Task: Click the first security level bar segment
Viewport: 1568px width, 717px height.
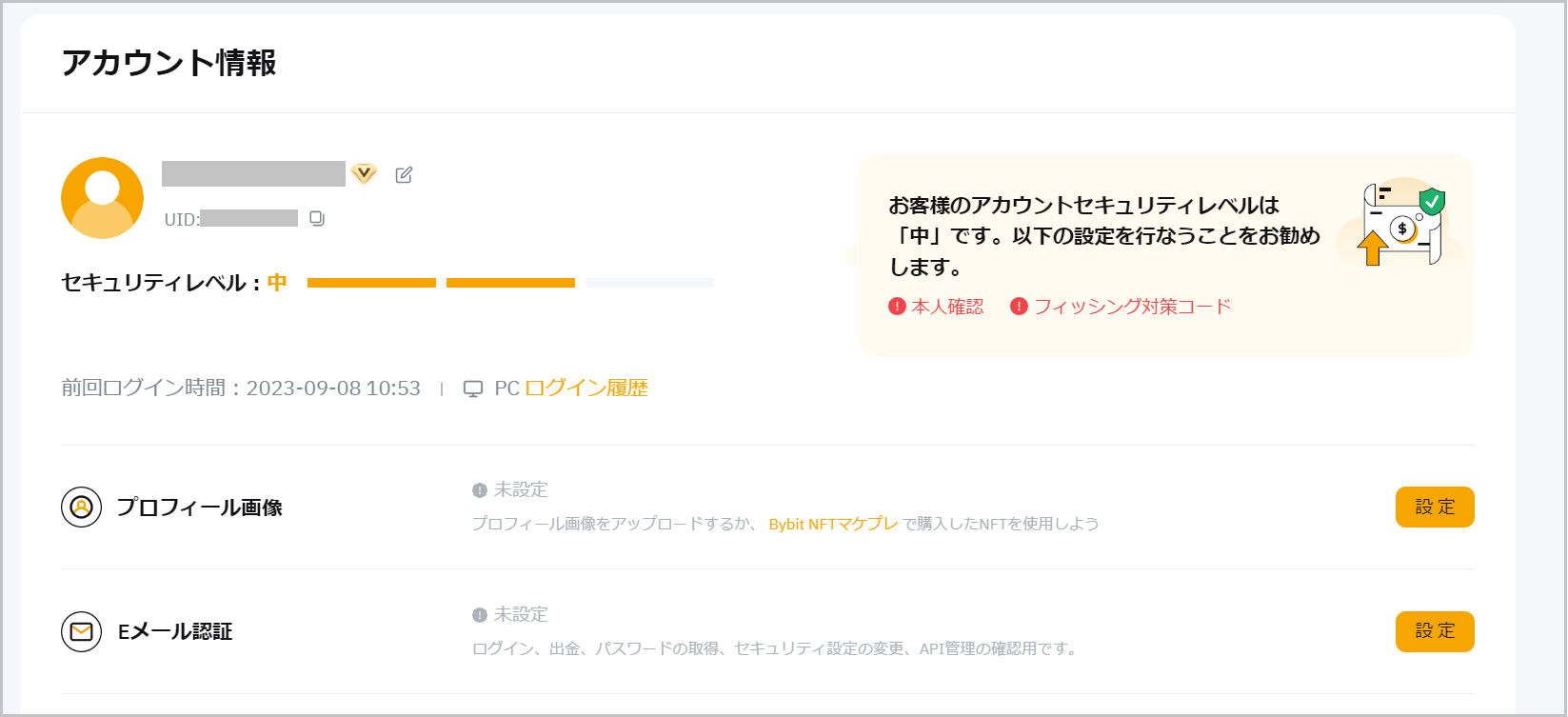Action: pyautogui.click(x=371, y=283)
